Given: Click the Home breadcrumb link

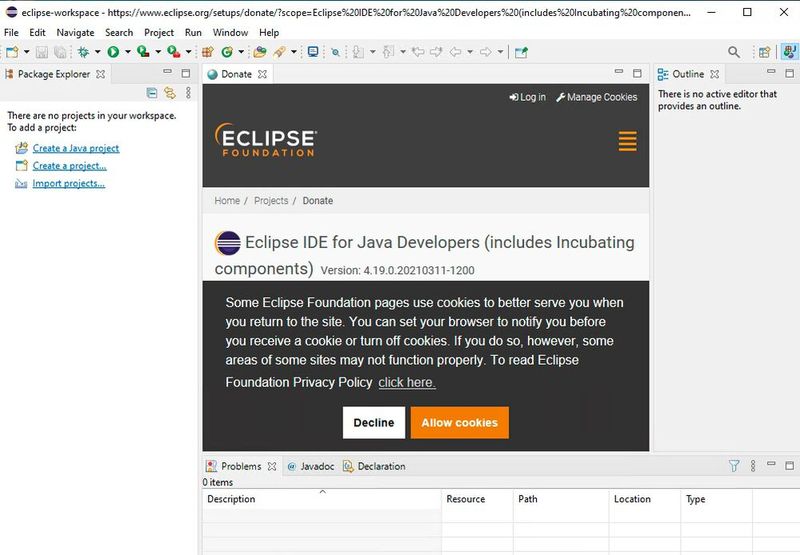Looking at the screenshot, I should click(x=227, y=200).
